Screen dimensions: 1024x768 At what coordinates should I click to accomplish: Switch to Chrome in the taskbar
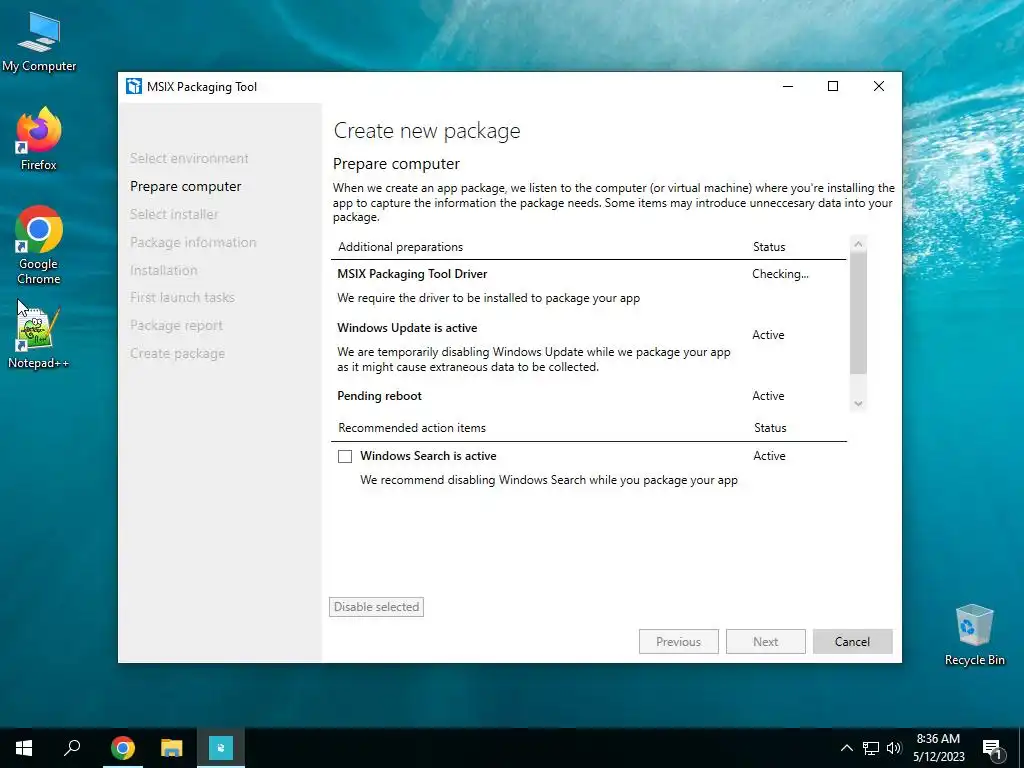(x=123, y=748)
